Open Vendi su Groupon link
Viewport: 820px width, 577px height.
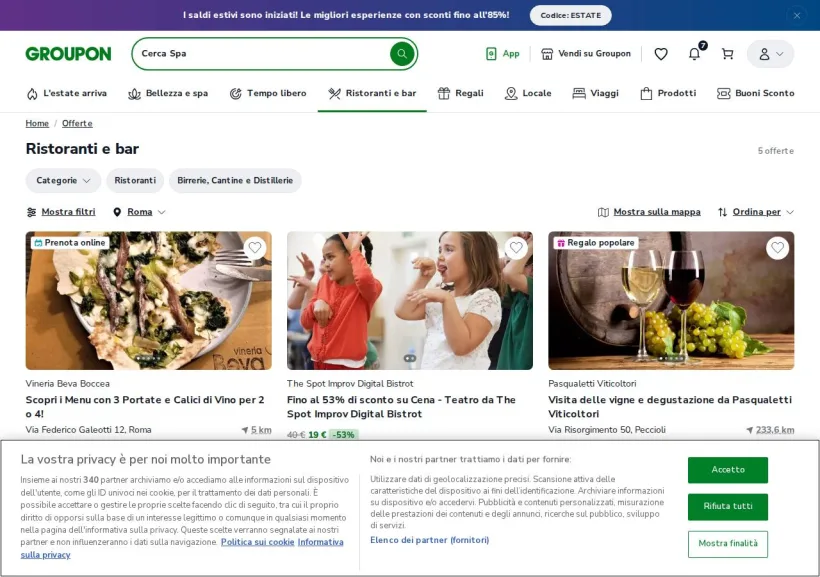coord(586,53)
